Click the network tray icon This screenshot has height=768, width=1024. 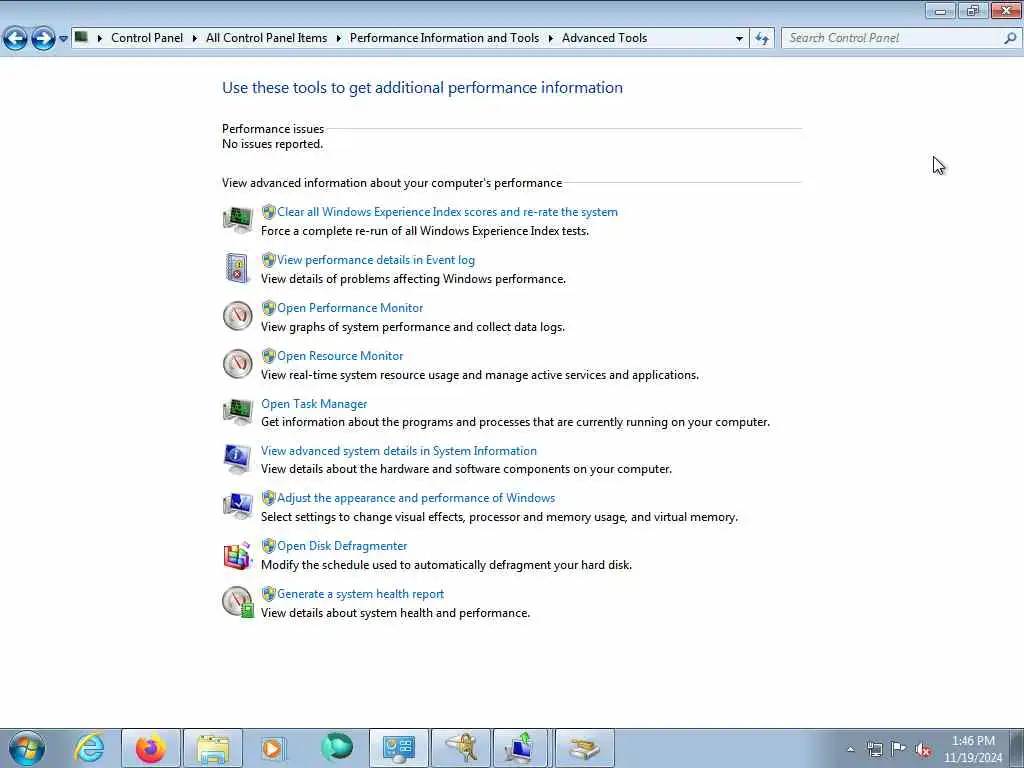pos(874,749)
